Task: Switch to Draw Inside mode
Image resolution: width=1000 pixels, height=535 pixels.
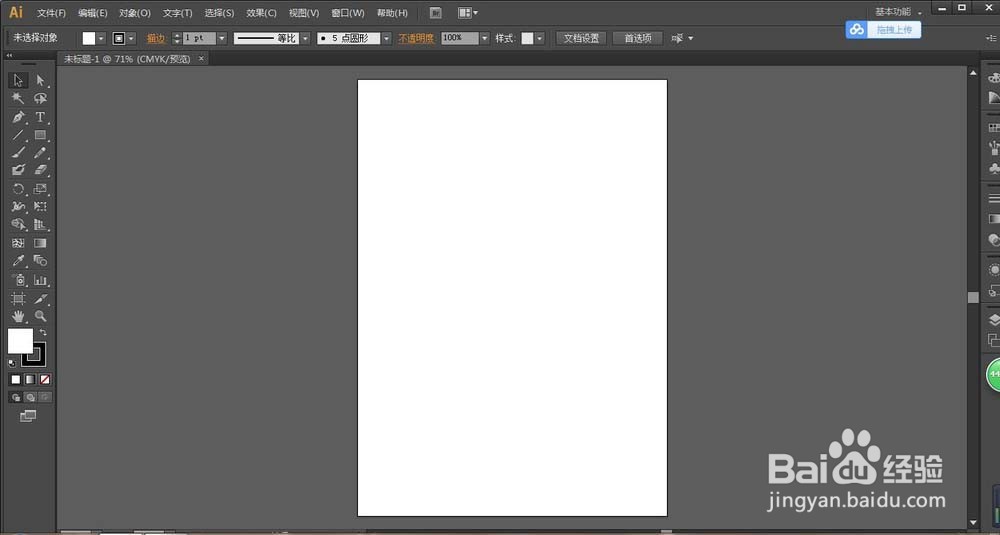Action: 45,397
